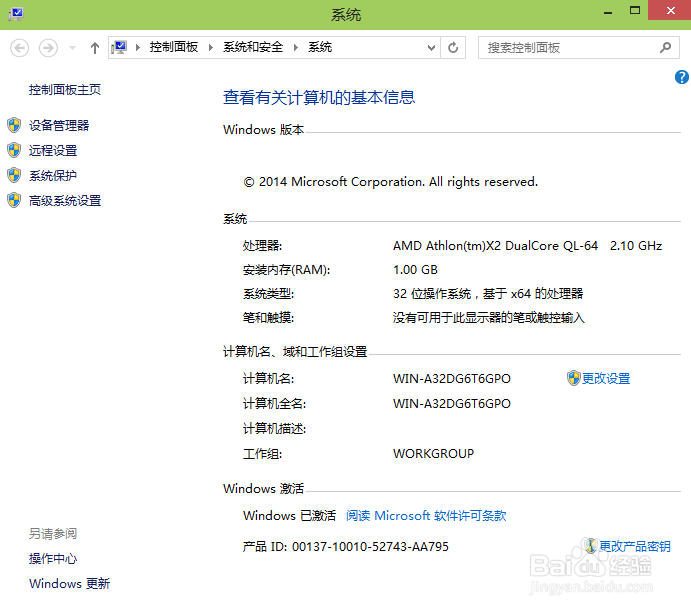Click shield icon beside 系统保护

pyautogui.click(x=14, y=175)
